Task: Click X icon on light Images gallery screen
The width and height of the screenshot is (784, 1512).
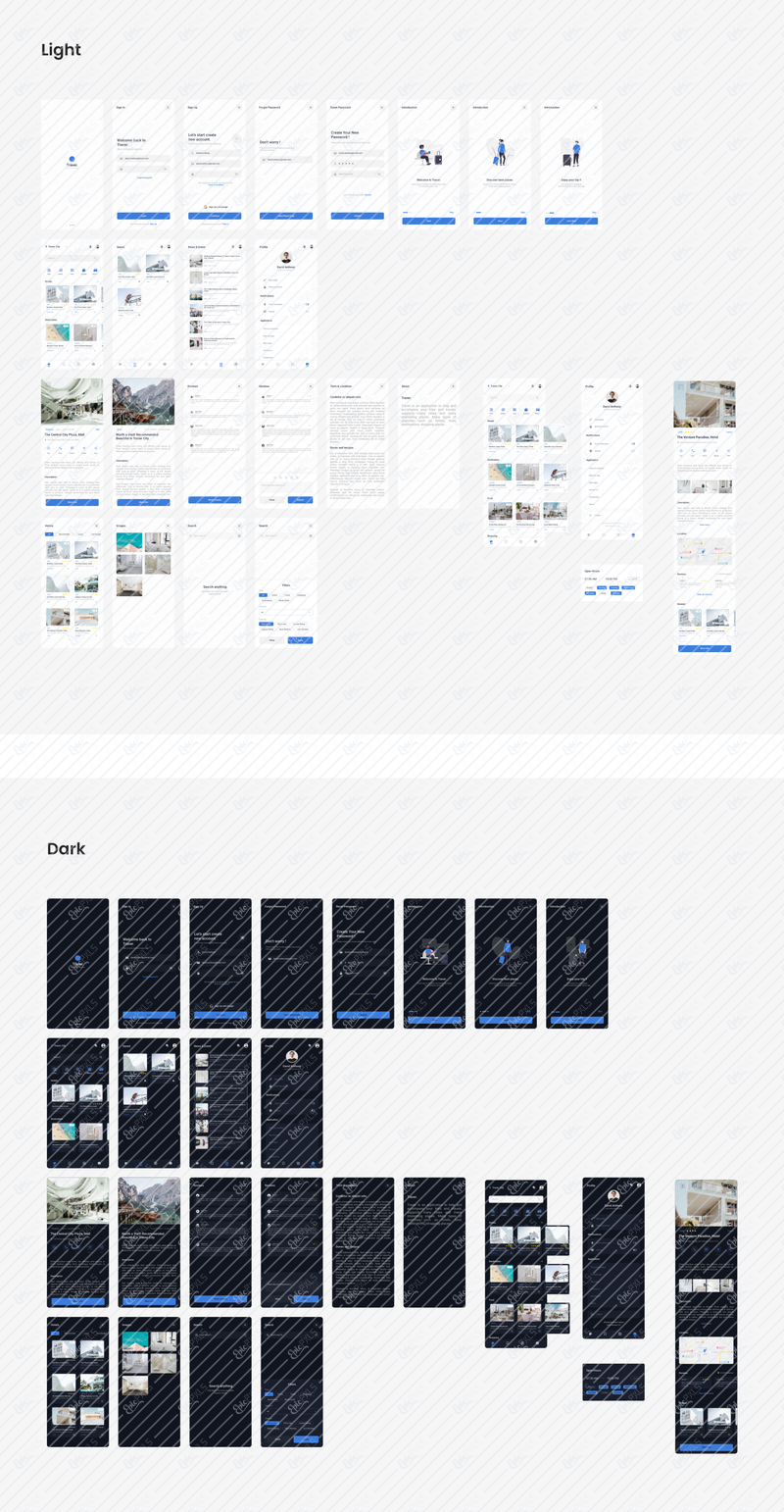Action: [168, 526]
